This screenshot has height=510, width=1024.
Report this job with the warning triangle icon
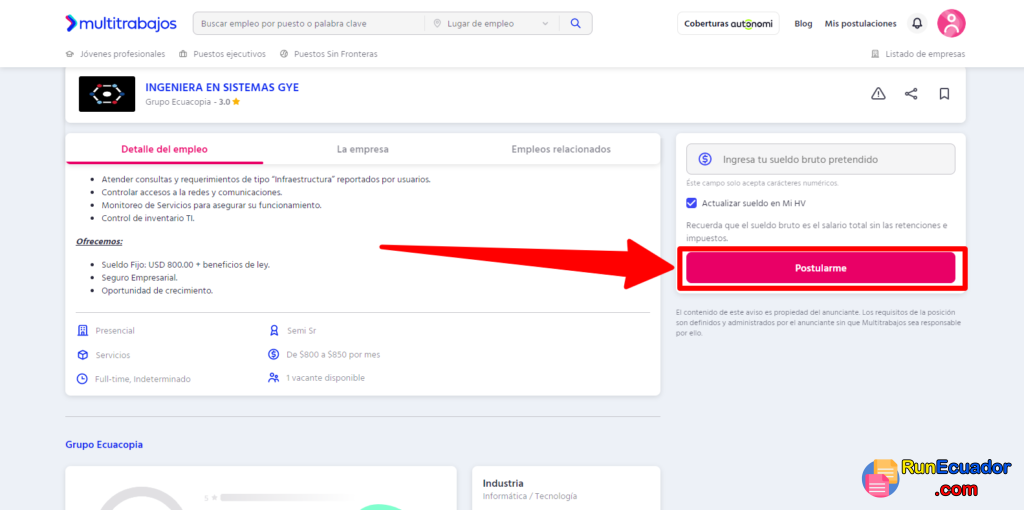pyautogui.click(x=878, y=94)
